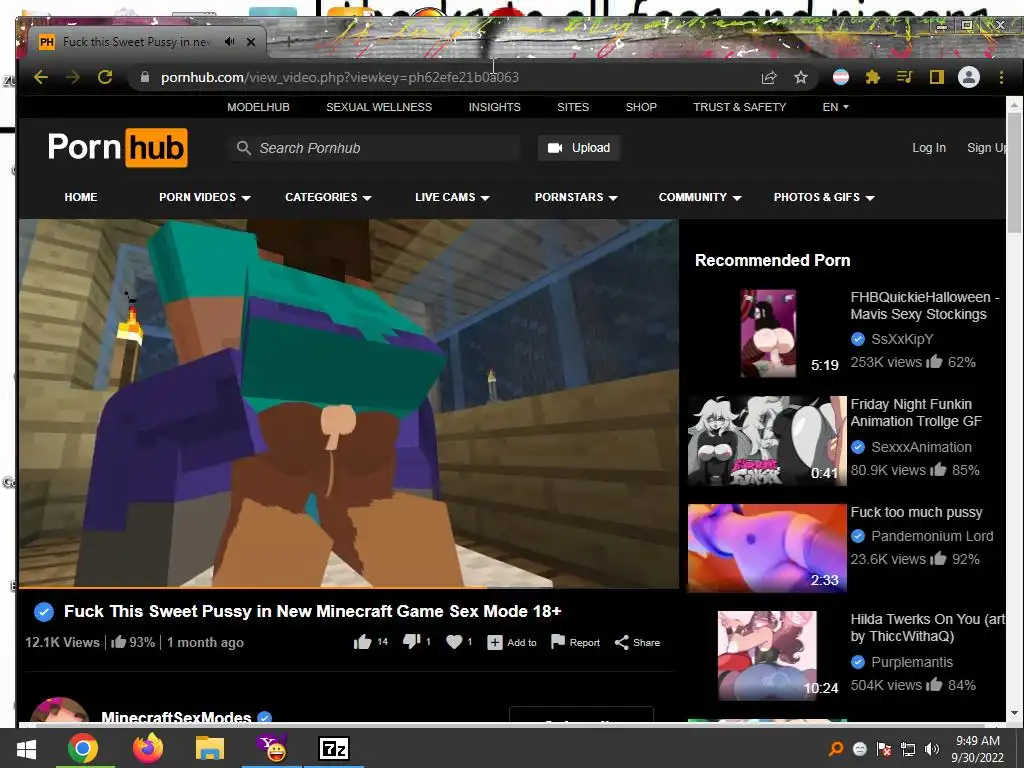Click the striped round extension icon in toolbar
This screenshot has height=768, width=1024.
click(x=840, y=77)
